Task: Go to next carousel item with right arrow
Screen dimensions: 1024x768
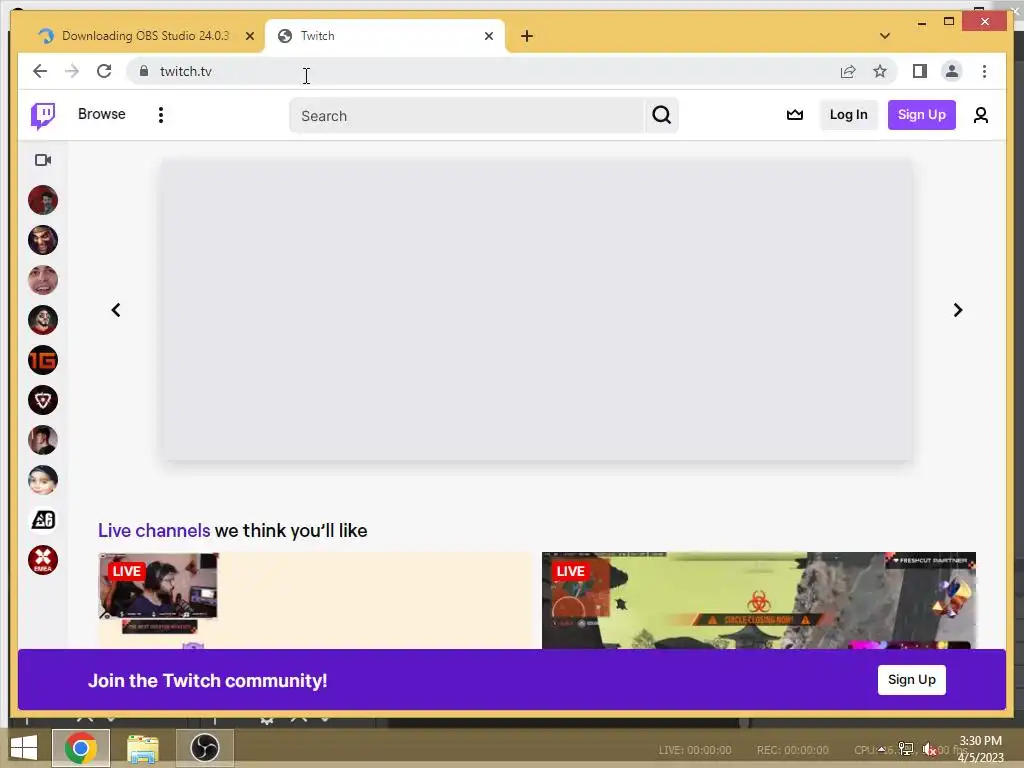Action: [957, 310]
